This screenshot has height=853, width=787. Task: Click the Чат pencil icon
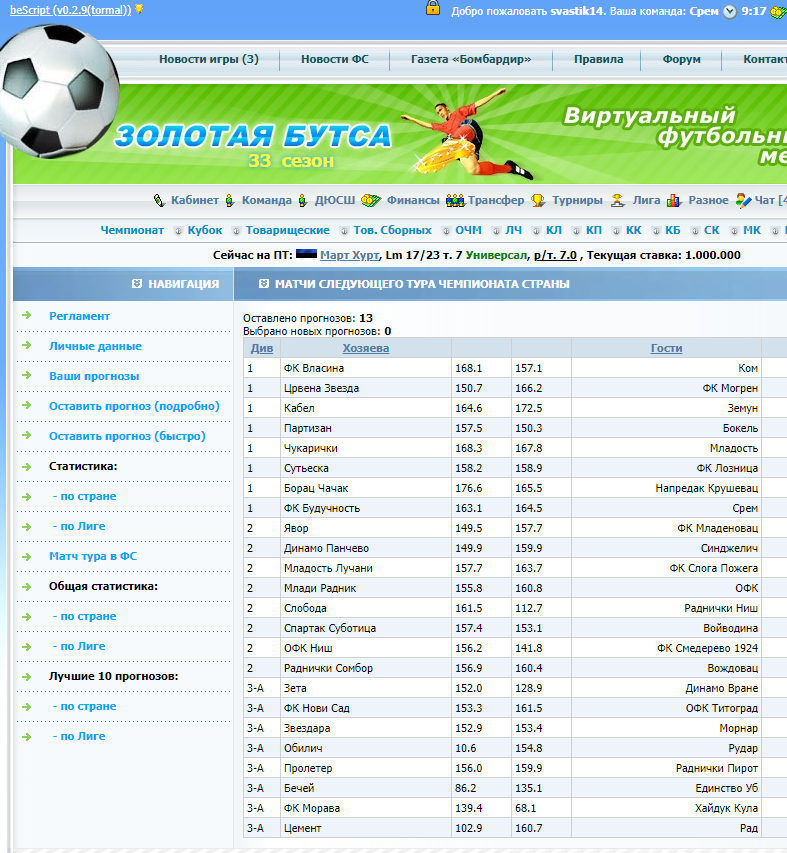pos(743,201)
